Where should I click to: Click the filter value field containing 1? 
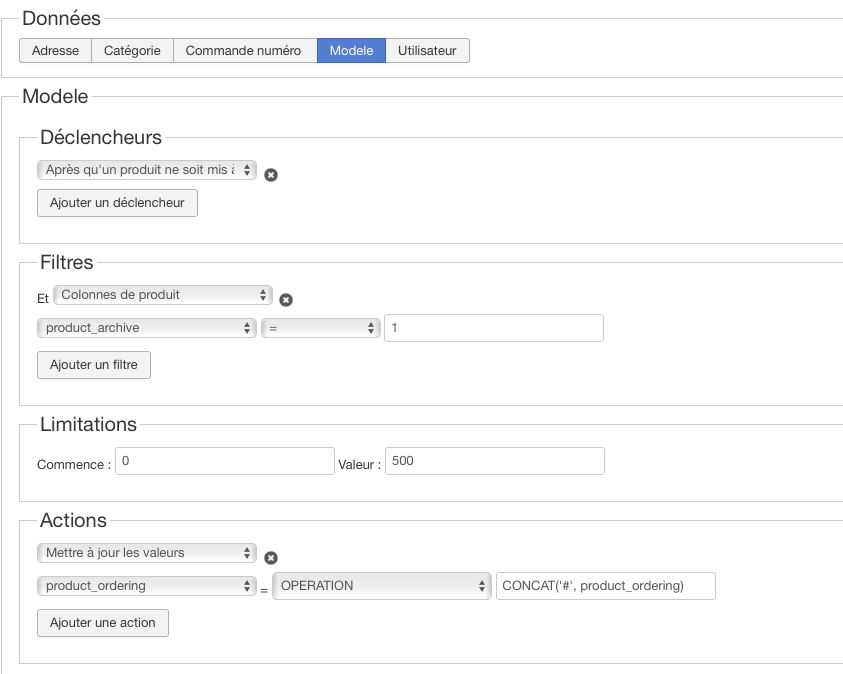point(494,328)
